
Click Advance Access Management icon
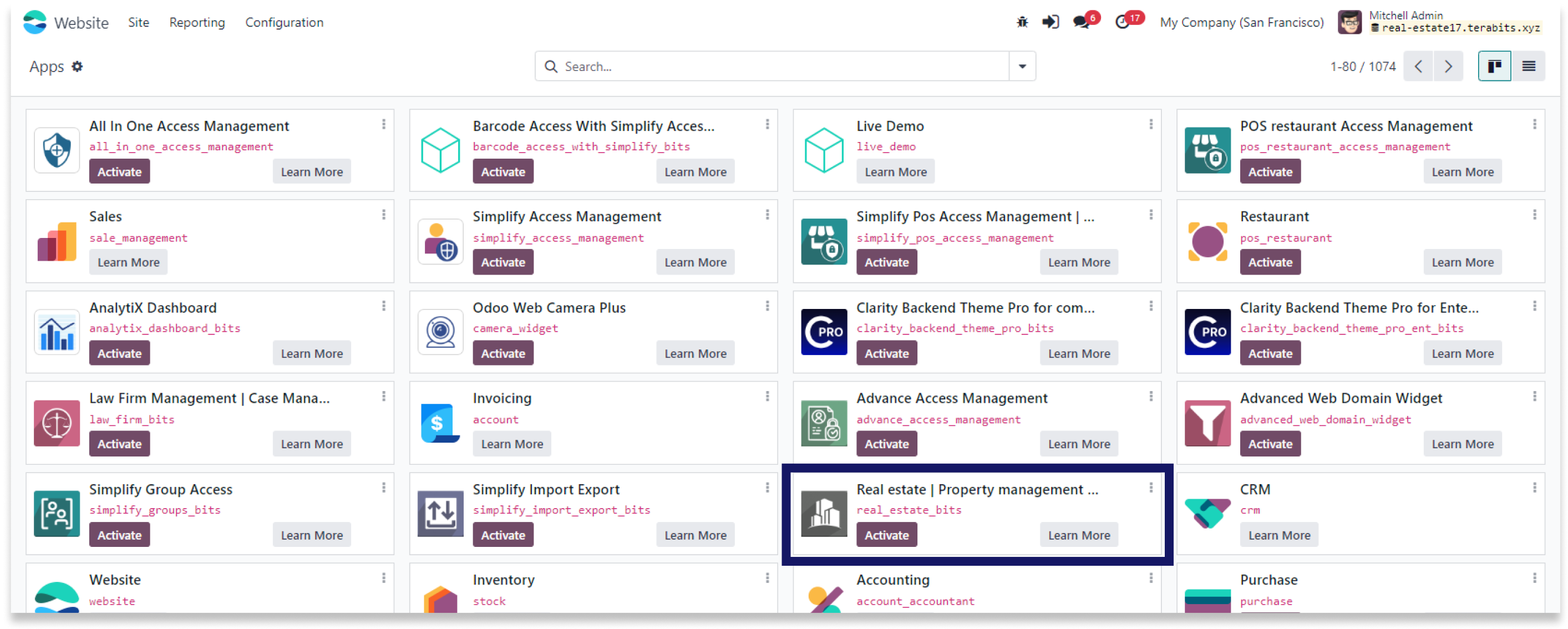tap(824, 423)
